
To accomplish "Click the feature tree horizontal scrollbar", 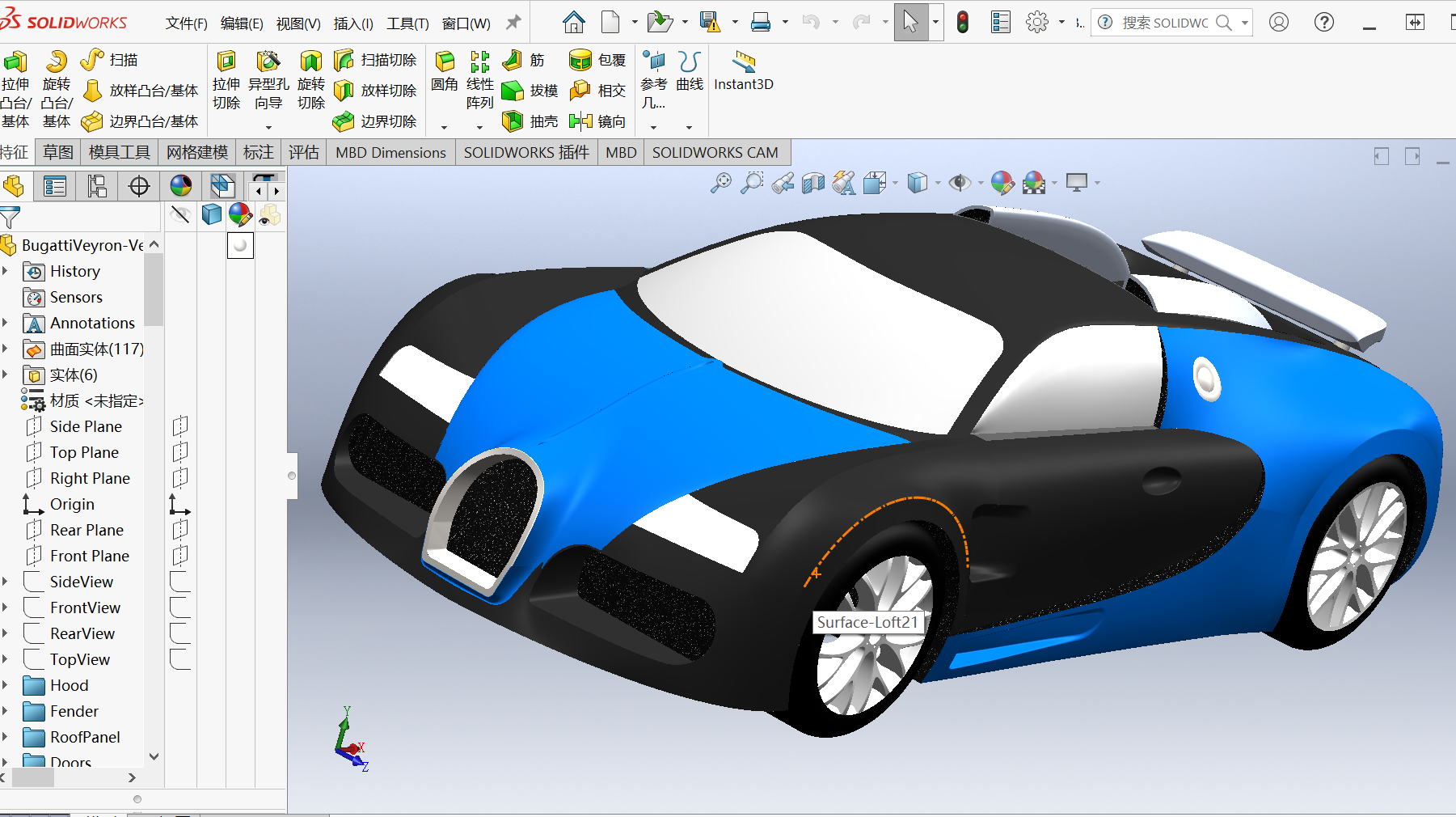I will point(33,777).
